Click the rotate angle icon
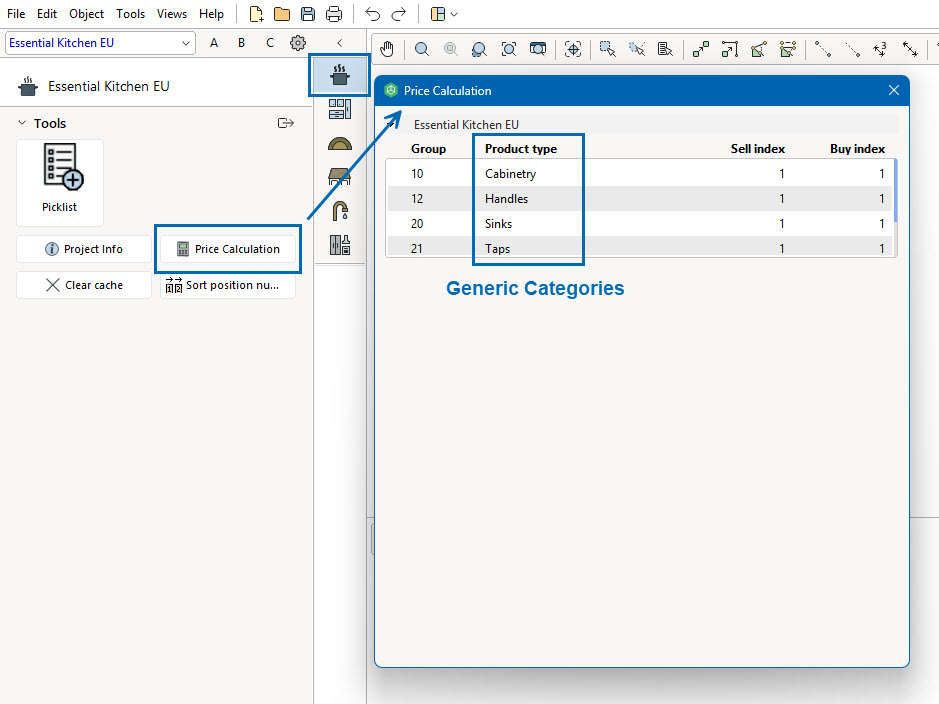 click(x=759, y=49)
